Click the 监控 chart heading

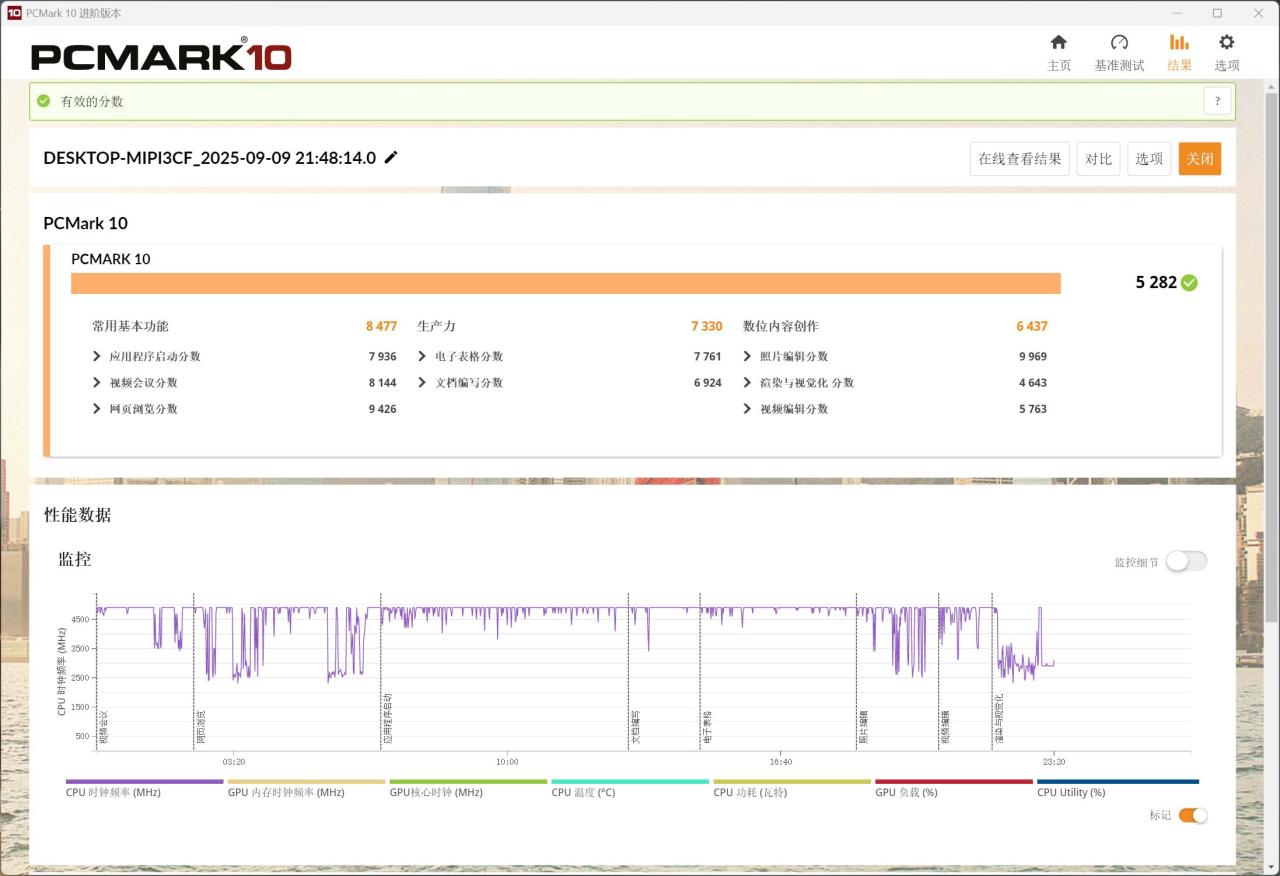[75, 559]
